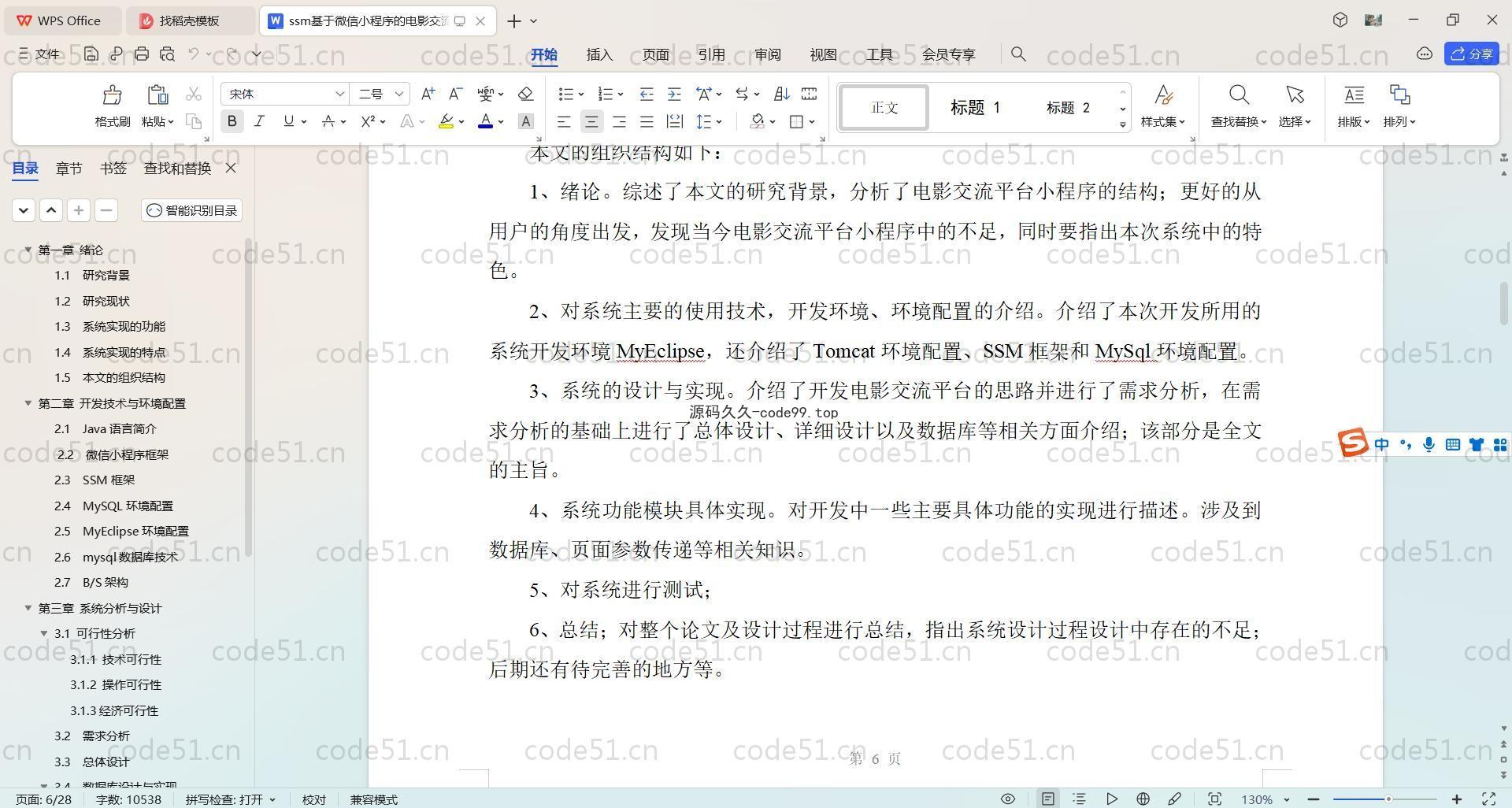Click the zoom slider handle in status bar
This screenshot has height=808, width=1512.
coord(1388,799)
